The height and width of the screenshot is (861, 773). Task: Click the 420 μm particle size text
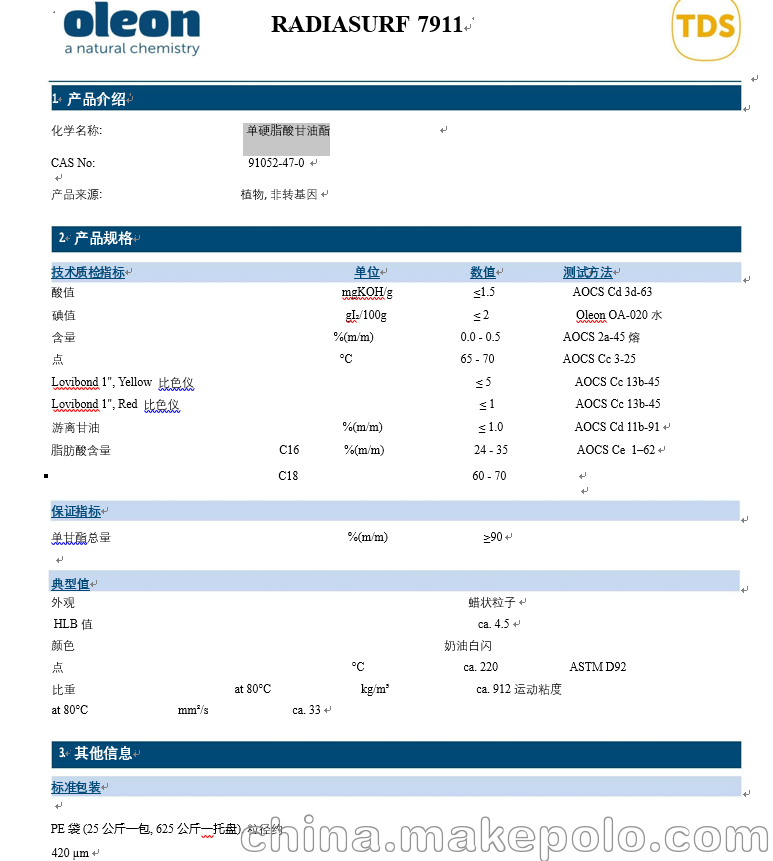[x=70, y=853]
